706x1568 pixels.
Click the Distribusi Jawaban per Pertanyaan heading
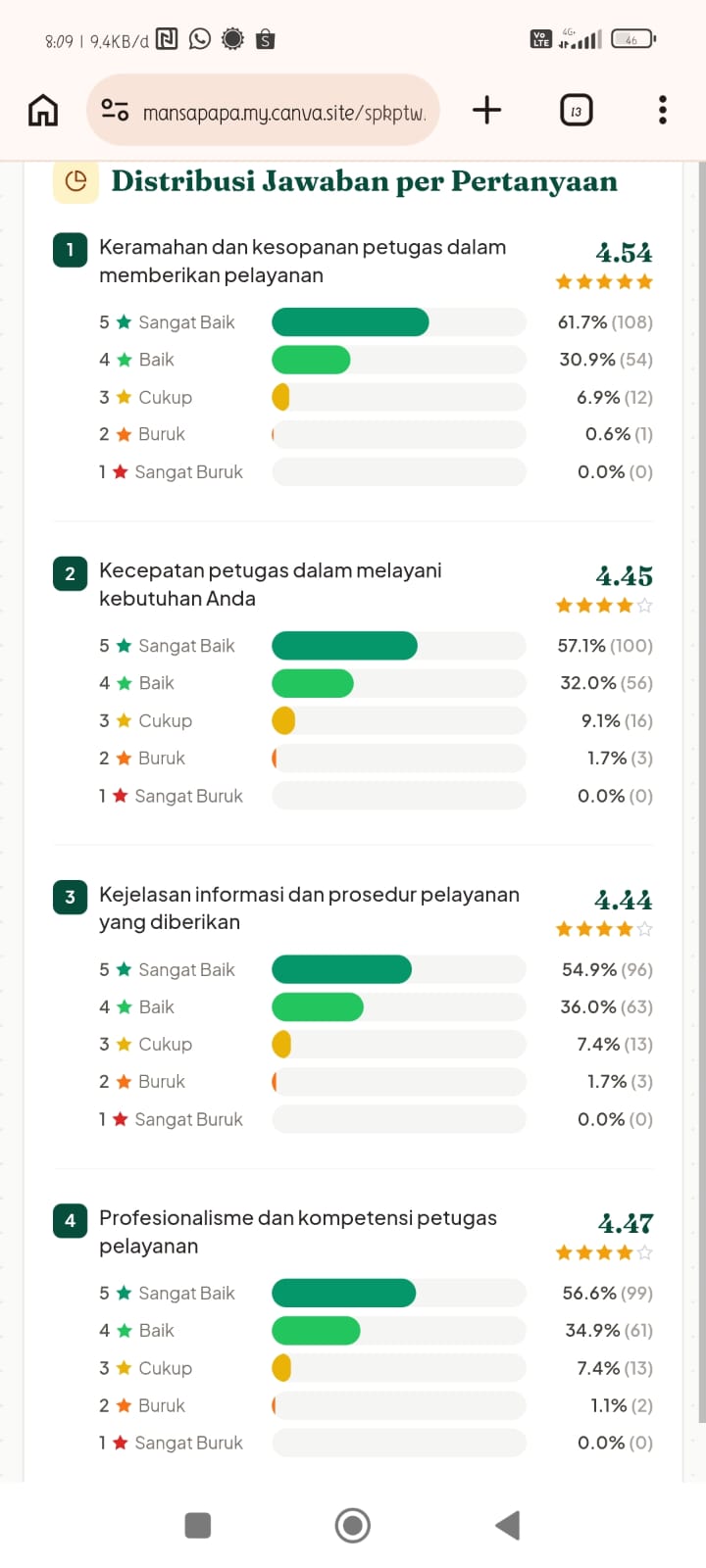tap(364, 181)
